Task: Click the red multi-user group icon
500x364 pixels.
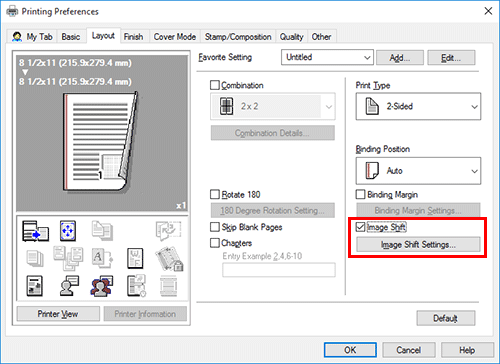Action: (102, 286)
